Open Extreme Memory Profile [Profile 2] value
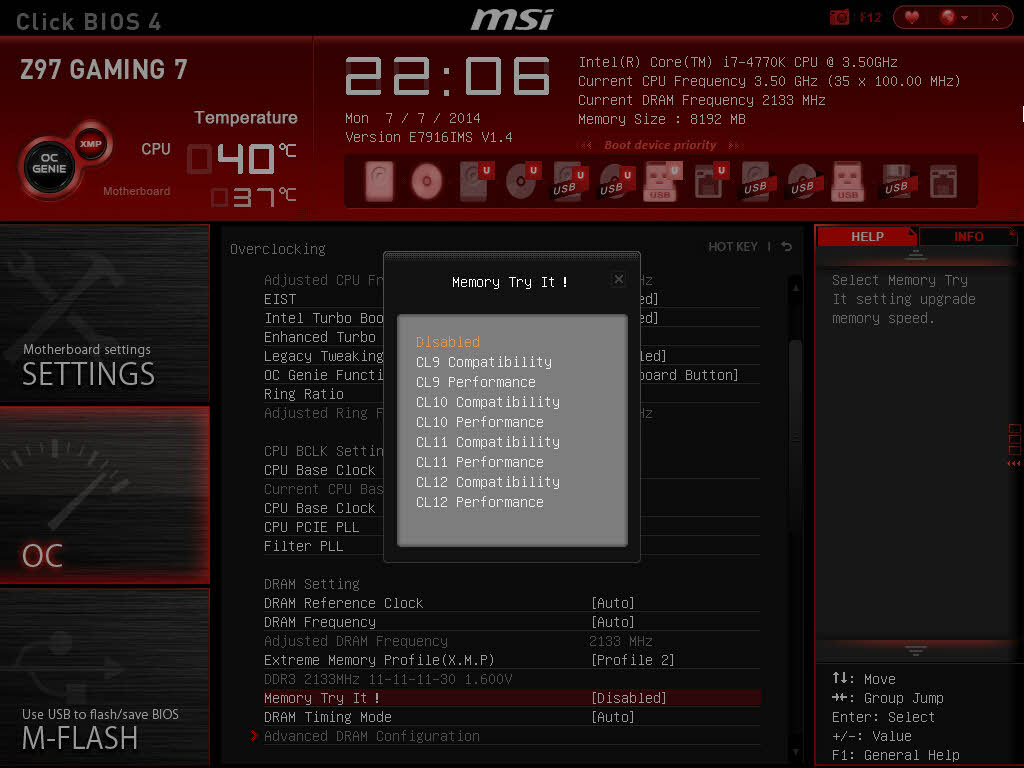This screenshot has height=768, width=1024. [632, 660]
